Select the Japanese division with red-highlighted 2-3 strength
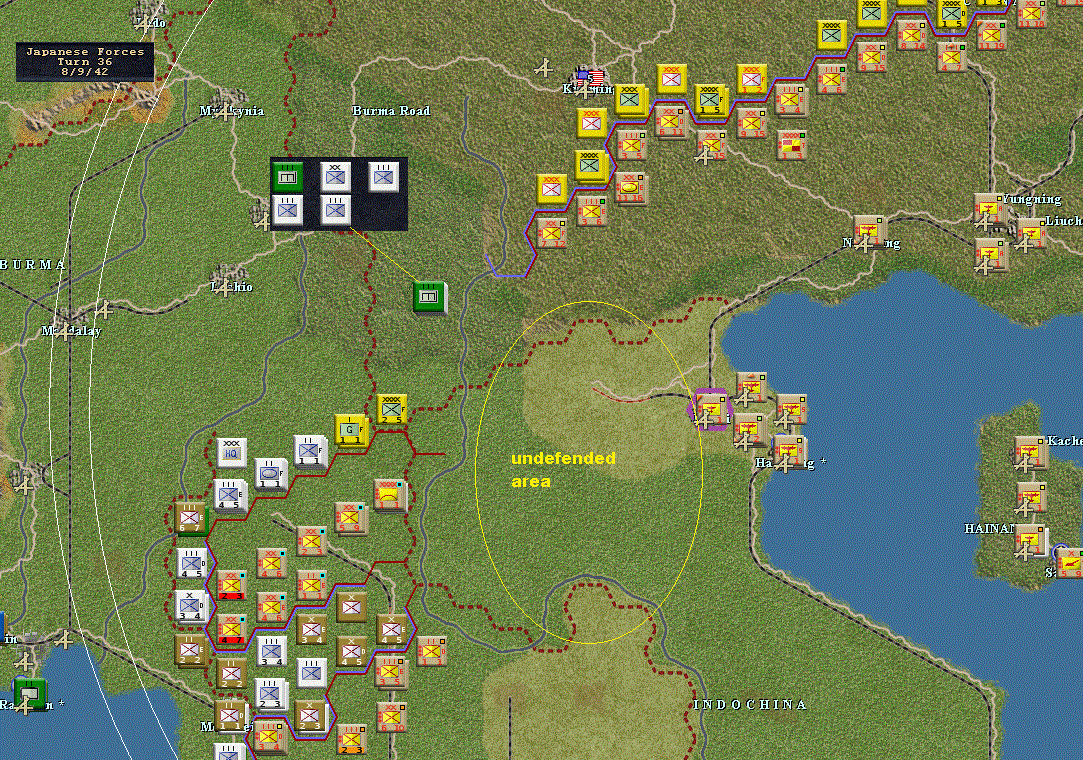 [231, 585]
